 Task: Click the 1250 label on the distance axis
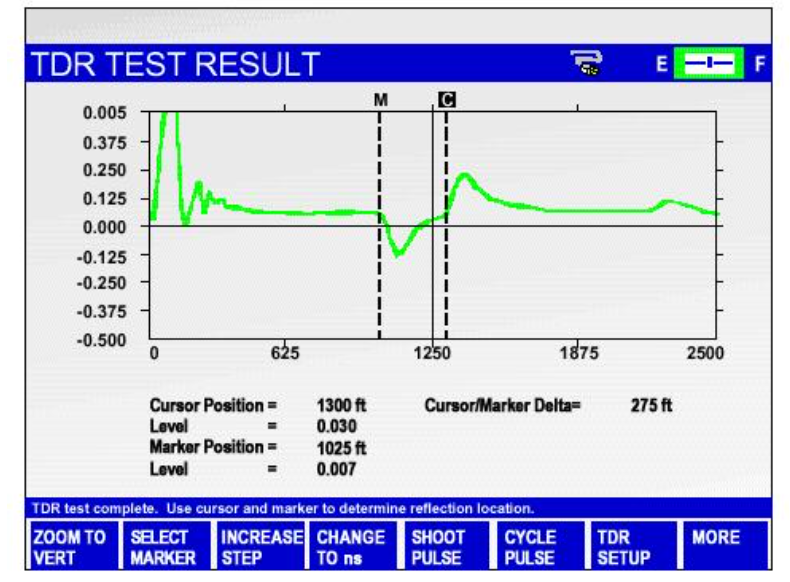[433, 354]
